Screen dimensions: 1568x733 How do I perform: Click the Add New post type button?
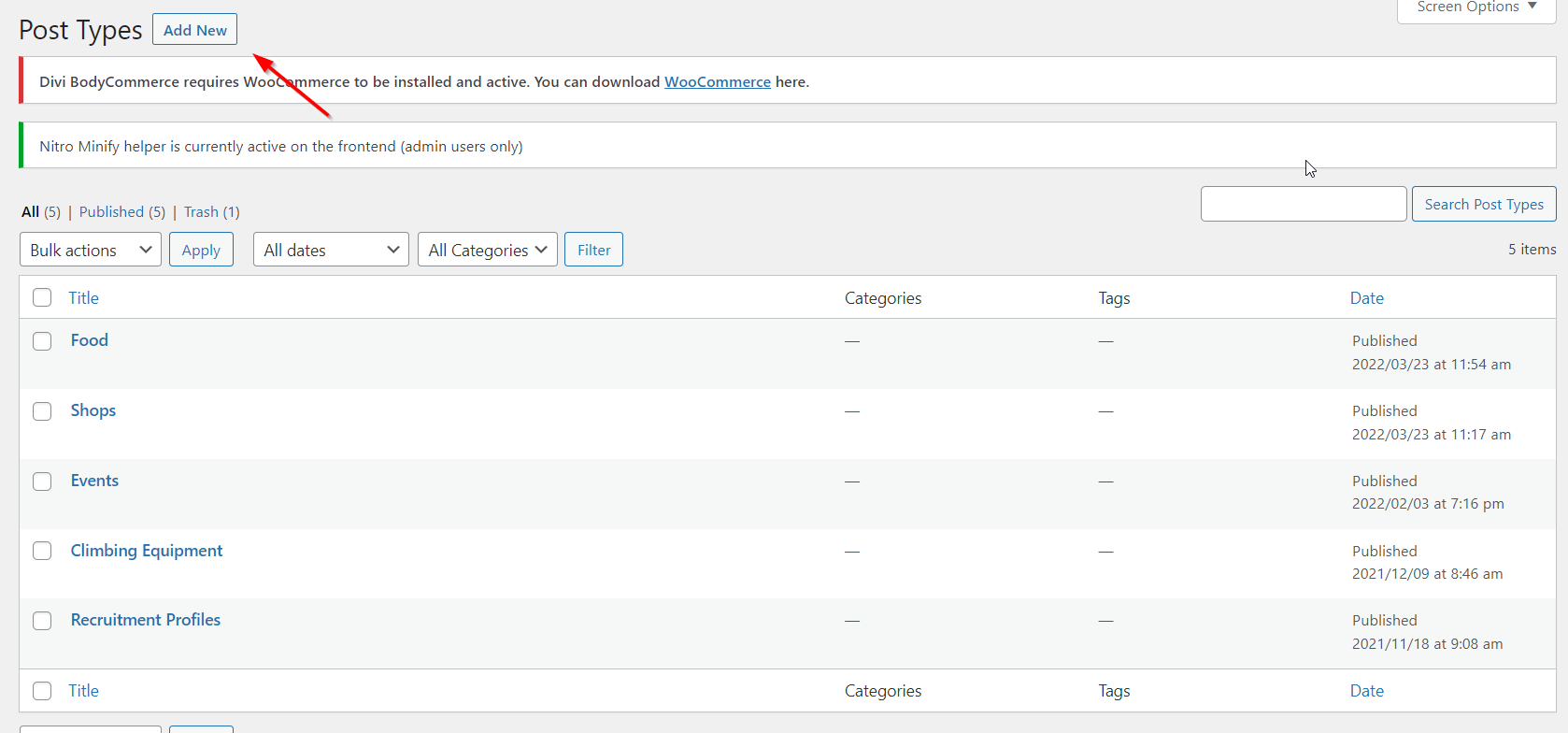[x=194, y=30]
